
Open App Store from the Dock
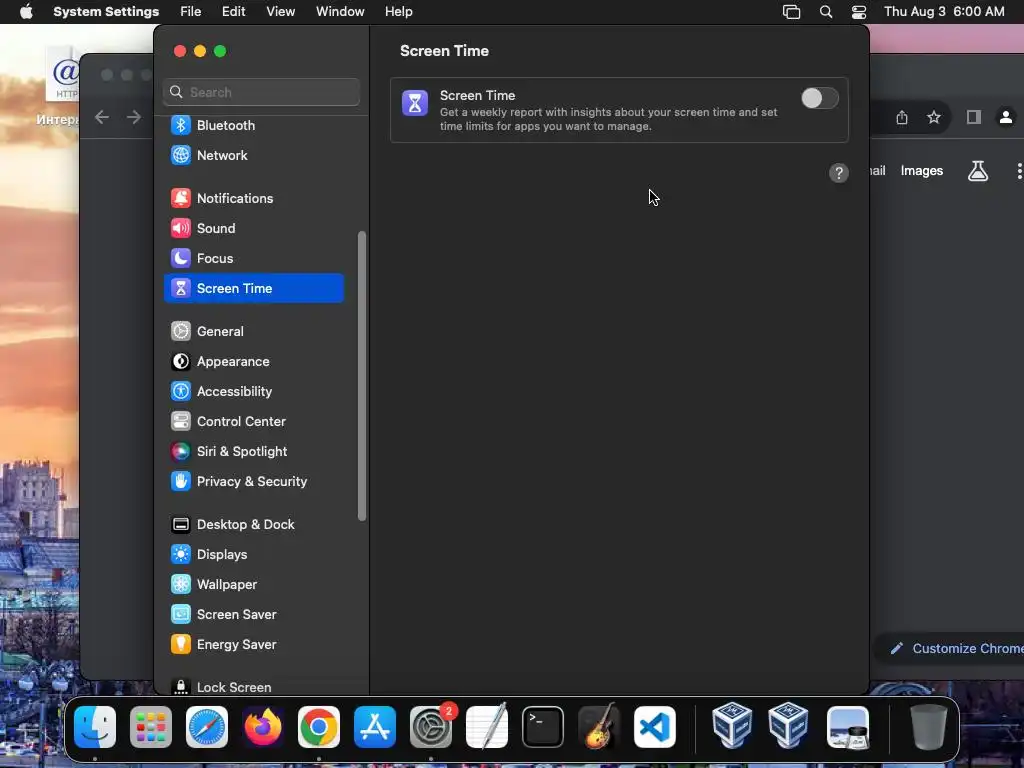tap(375, 727)
